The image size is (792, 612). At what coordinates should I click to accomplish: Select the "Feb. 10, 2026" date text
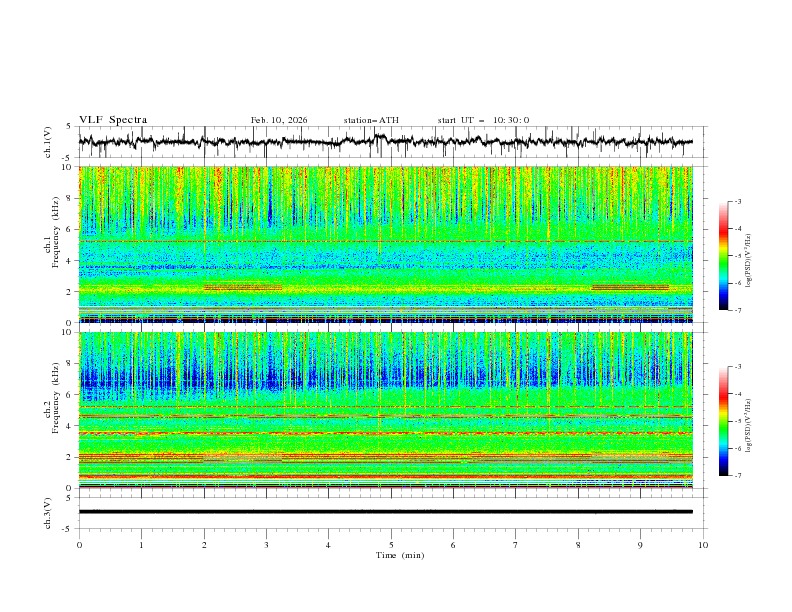[279, 120]
